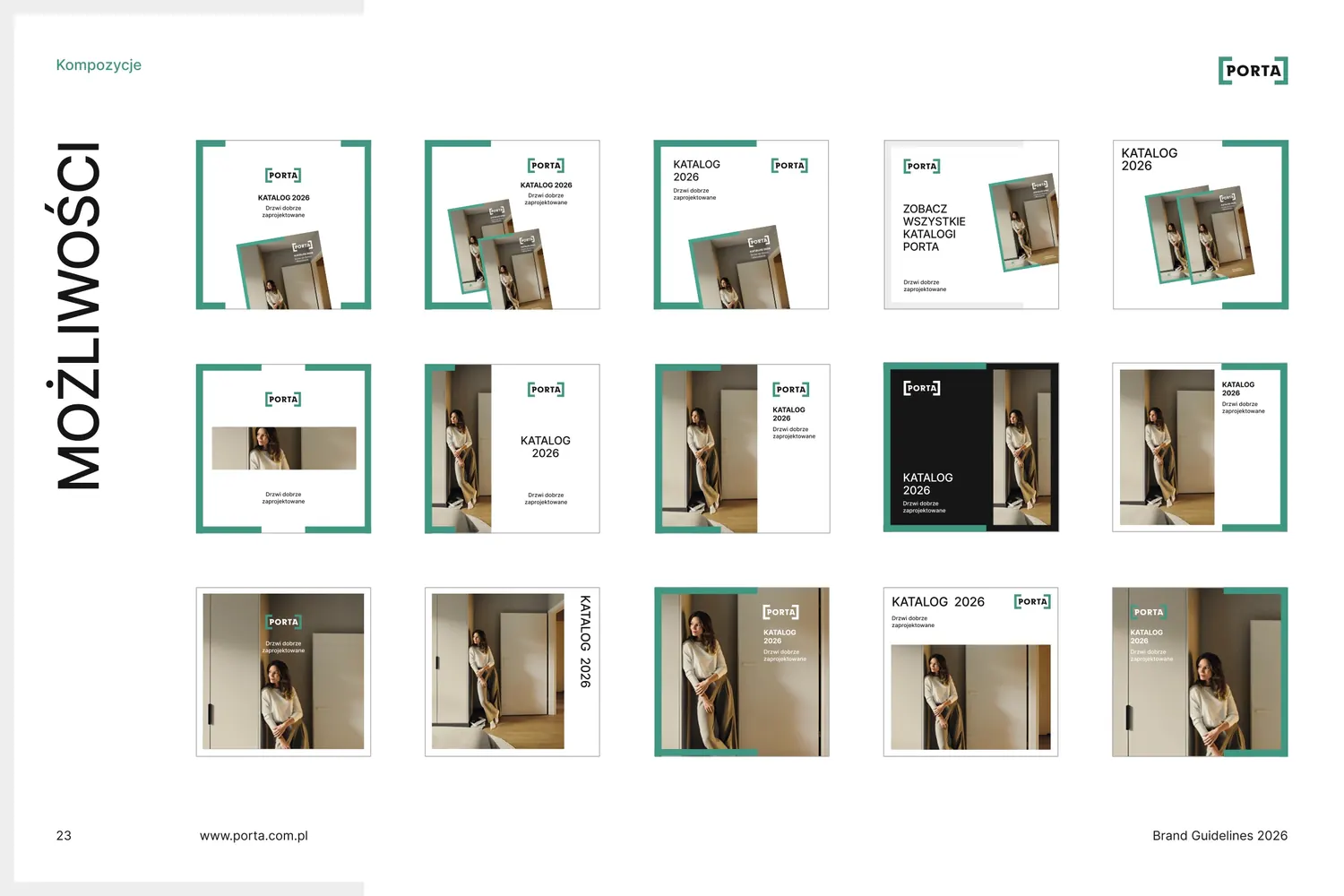The width and height of the screenshot is (1344, 896).
Task: Select bottom-left full-photo composition with PORTA logo
Action: click(283, 672)
